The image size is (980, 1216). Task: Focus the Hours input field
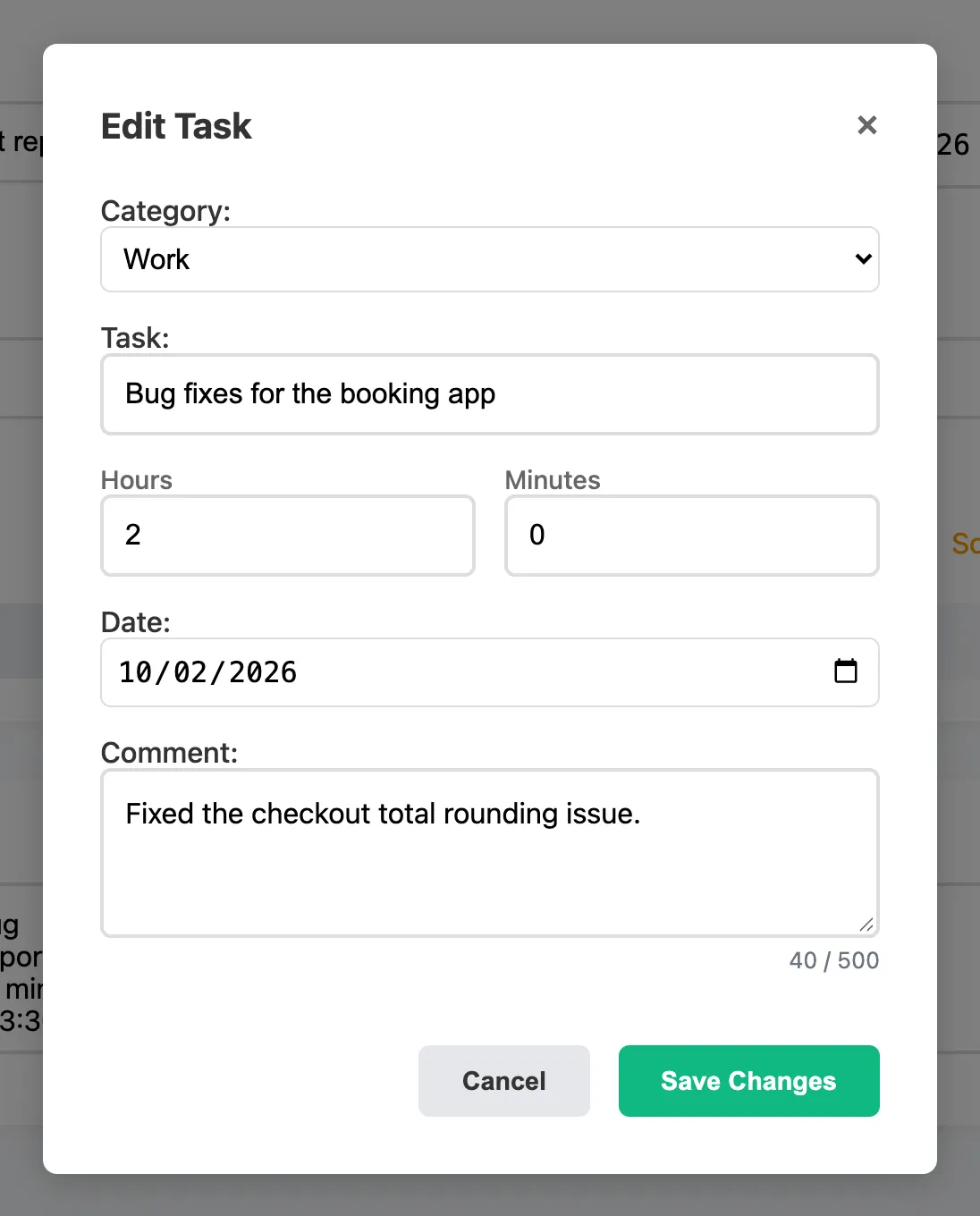point(288,536)
